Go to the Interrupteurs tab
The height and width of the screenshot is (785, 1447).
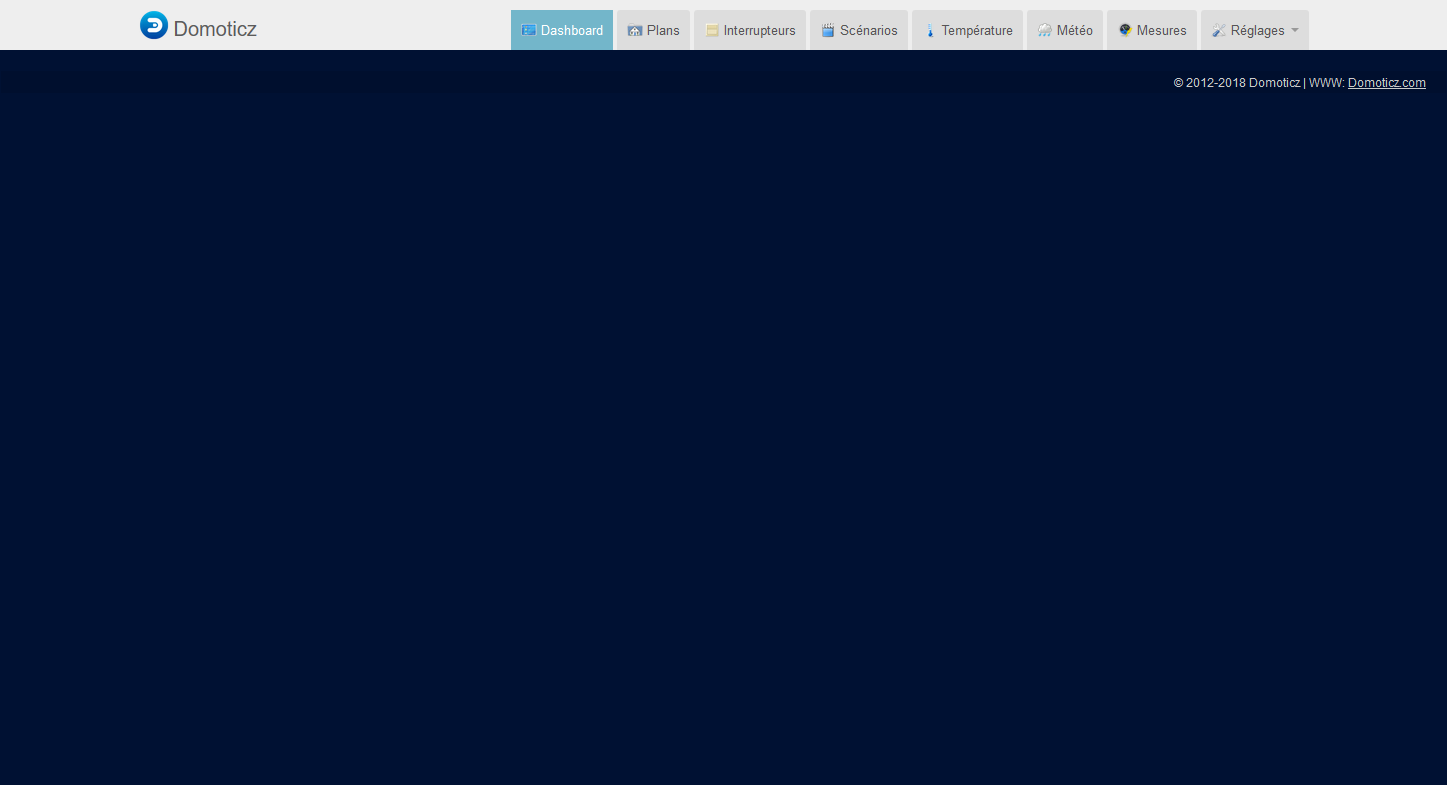click(x=750, y=30)
